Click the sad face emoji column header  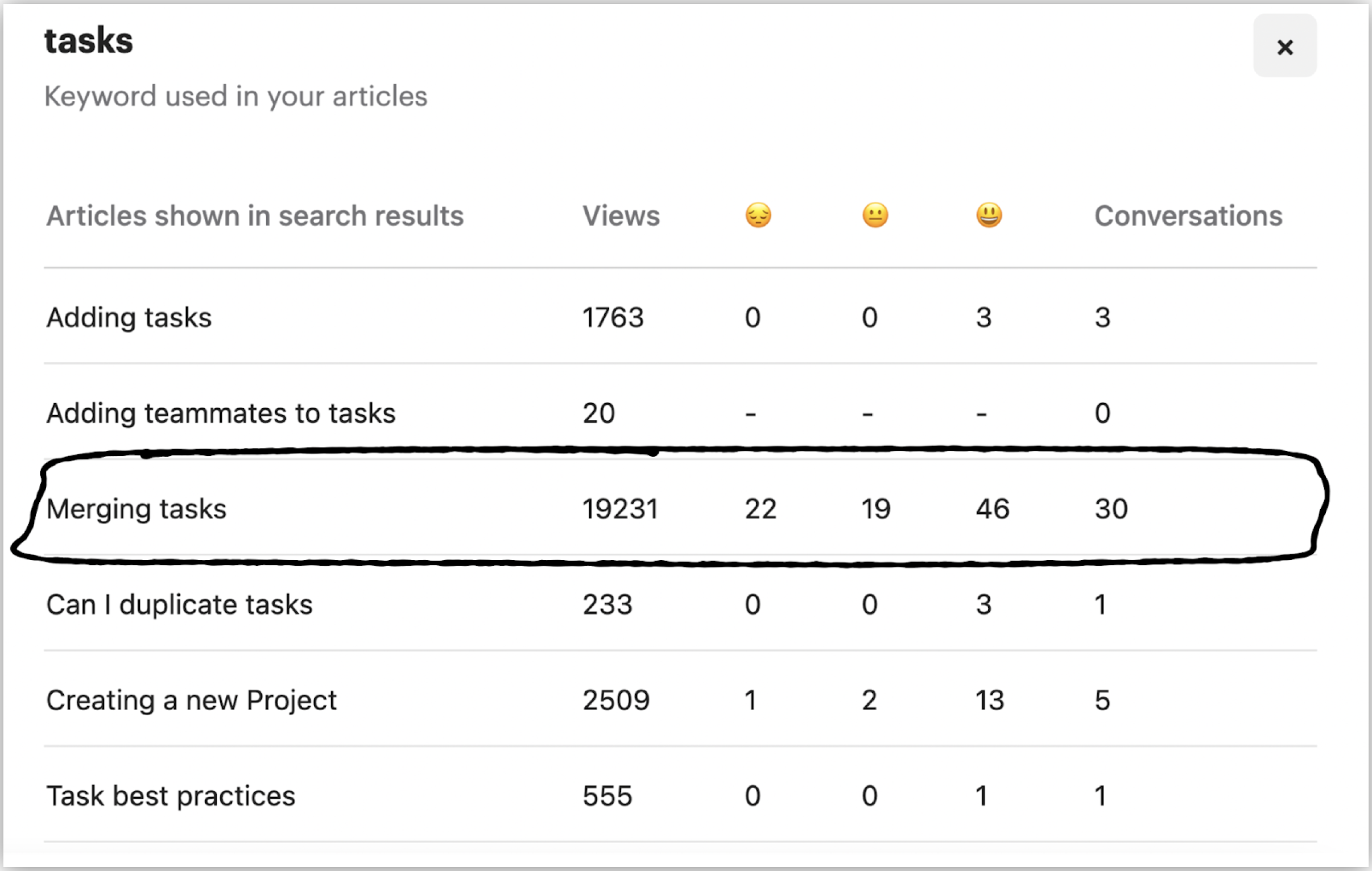pos(758,215)
